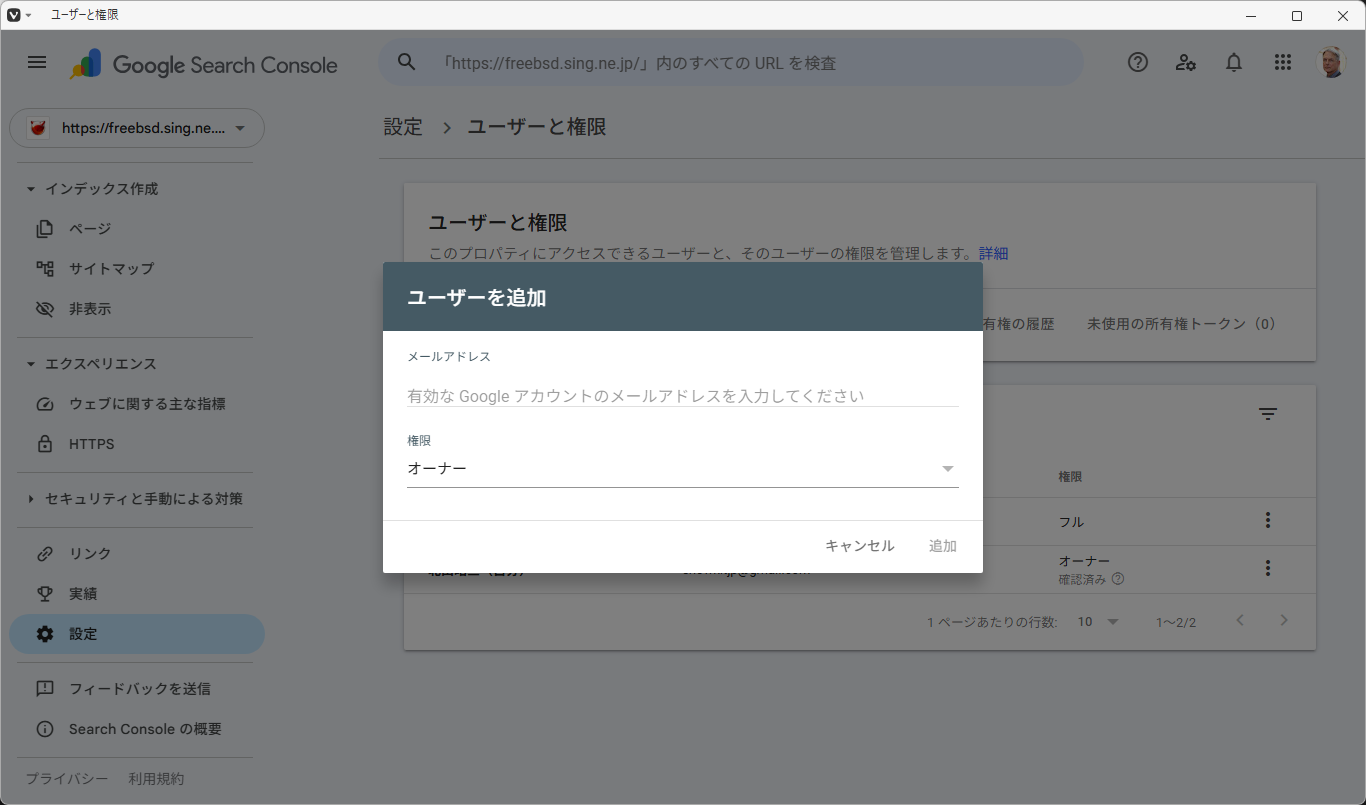Open the 詳細 link about user permissions
The height and width of the screenshot is (805, 1366).
(x=994, y=253)
